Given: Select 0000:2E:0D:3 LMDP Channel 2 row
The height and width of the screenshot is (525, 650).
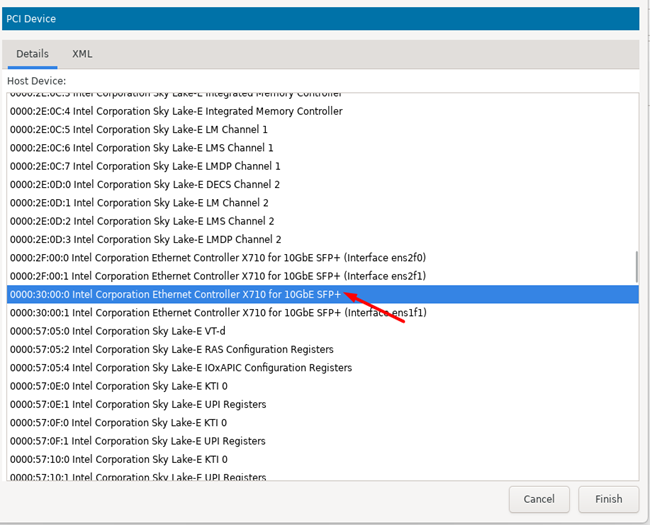Looking at the screenshot, I should 323,239.
